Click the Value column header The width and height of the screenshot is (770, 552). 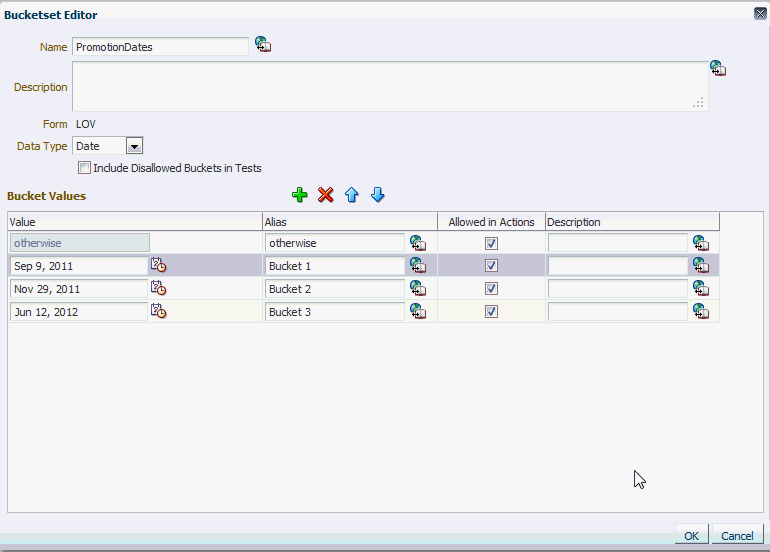pyautogui.click(x=135, y=222)
